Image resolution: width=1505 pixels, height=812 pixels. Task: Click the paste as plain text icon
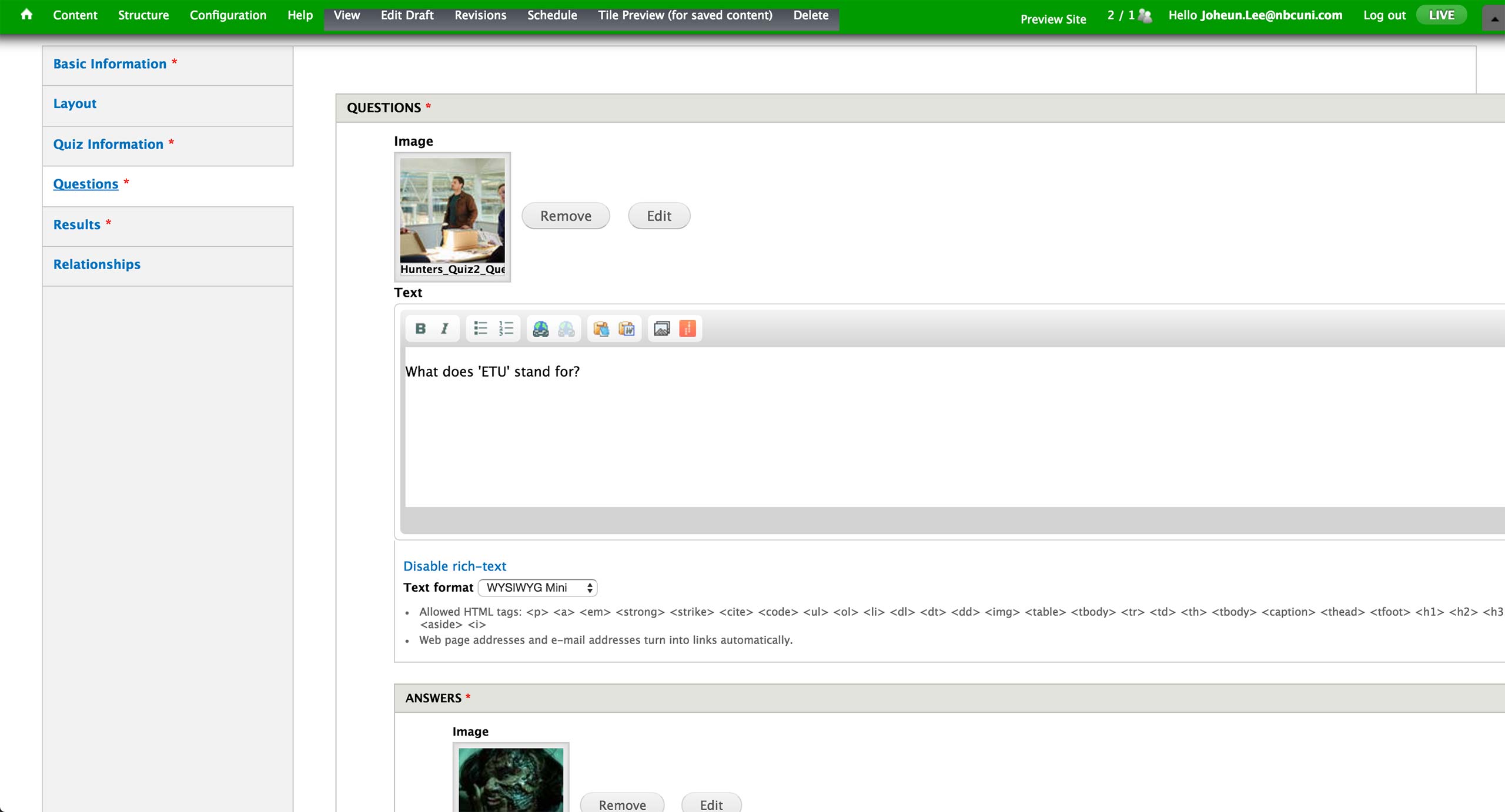[x=601, y=328]
